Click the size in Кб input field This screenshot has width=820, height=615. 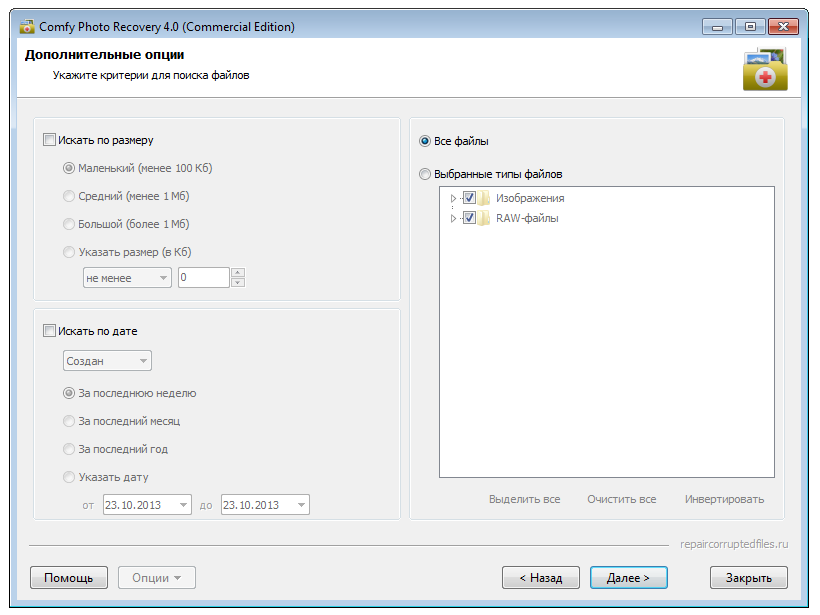tap(203, 278)
